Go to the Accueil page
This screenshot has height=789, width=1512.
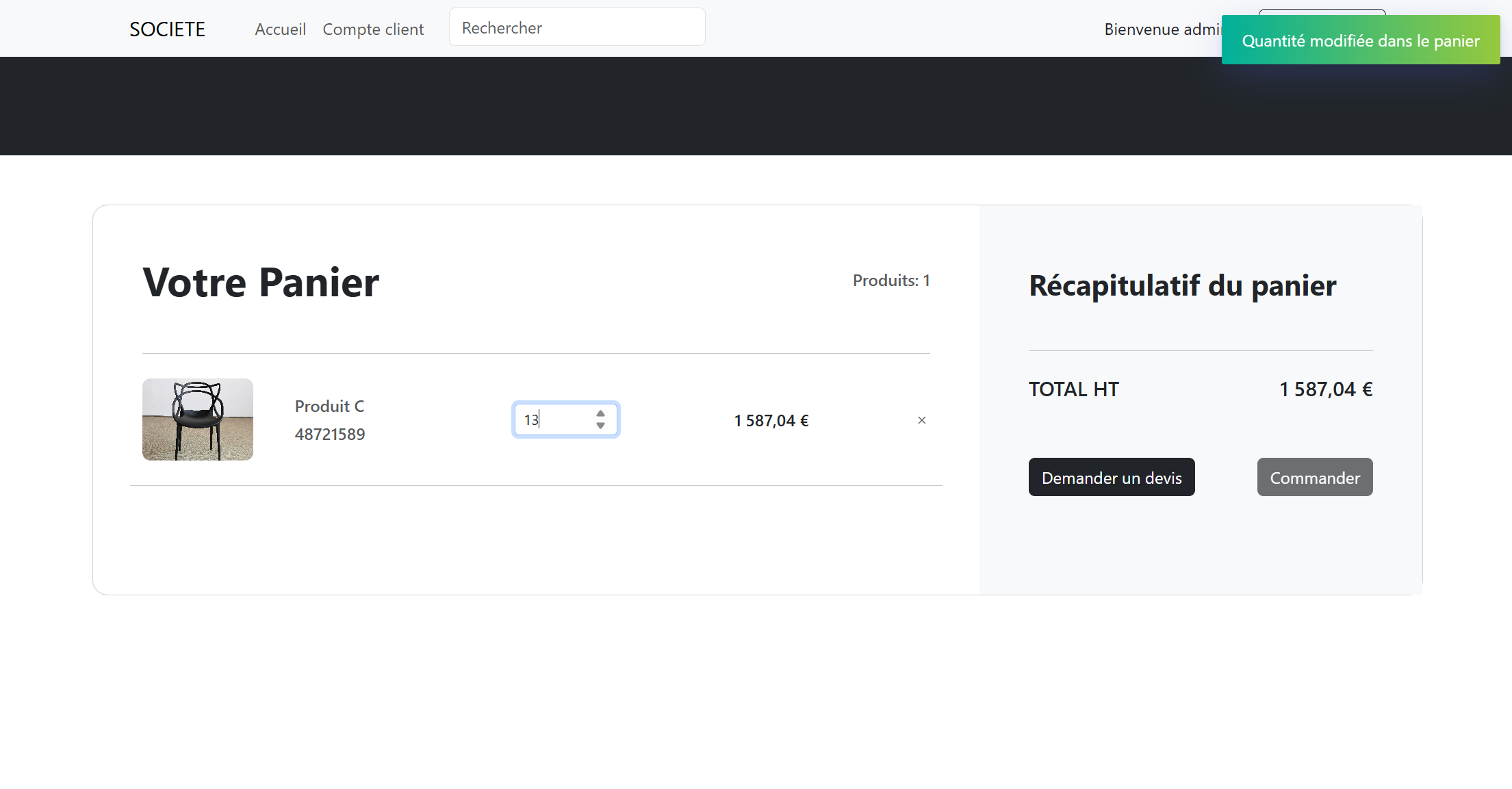tap(280, 29)
